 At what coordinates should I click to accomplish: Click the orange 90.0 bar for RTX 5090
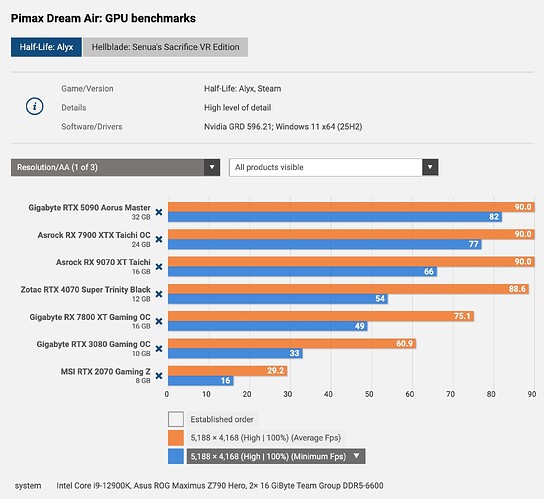[351, 207]
